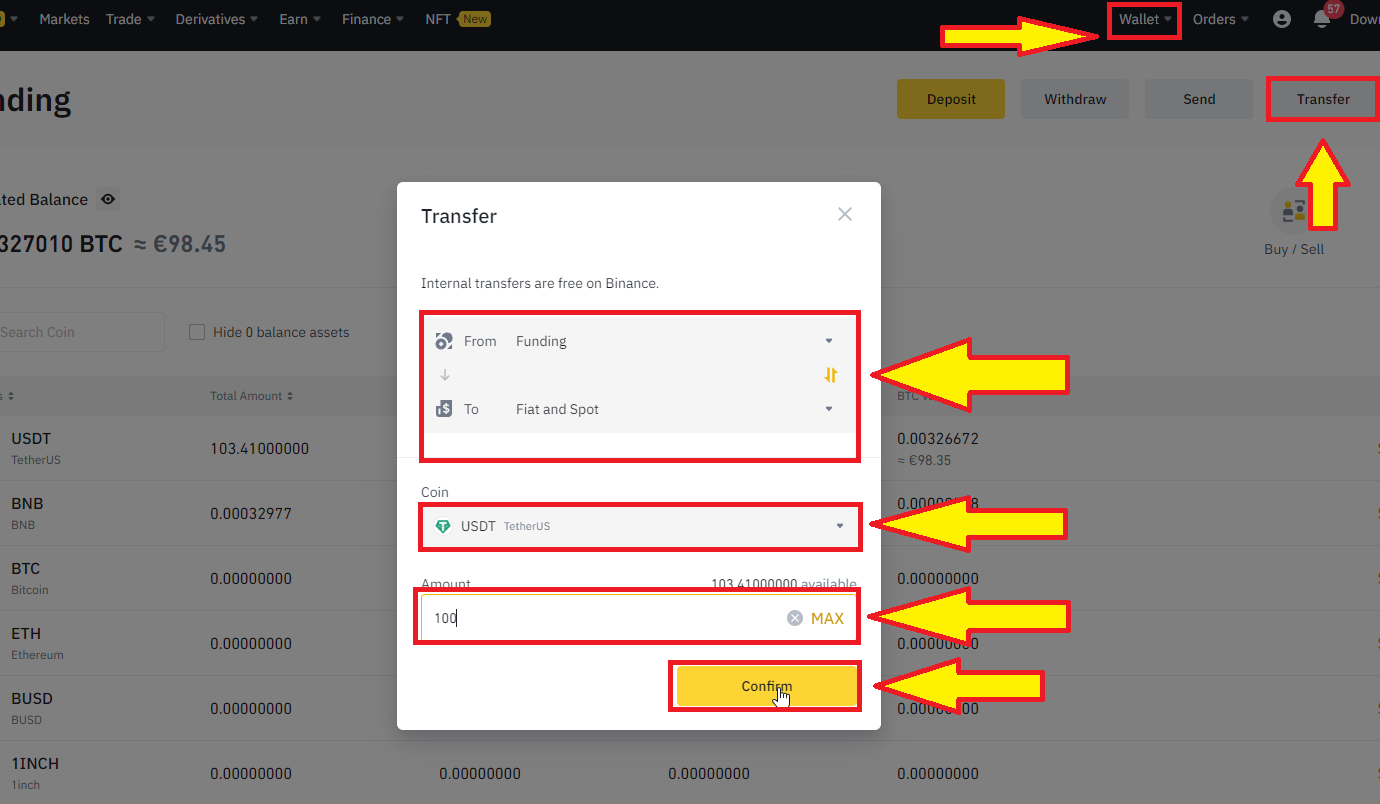The height and width of the screenshot is (804, 1380).
Task: Click the Deposit button
Action: click(951, 99)
